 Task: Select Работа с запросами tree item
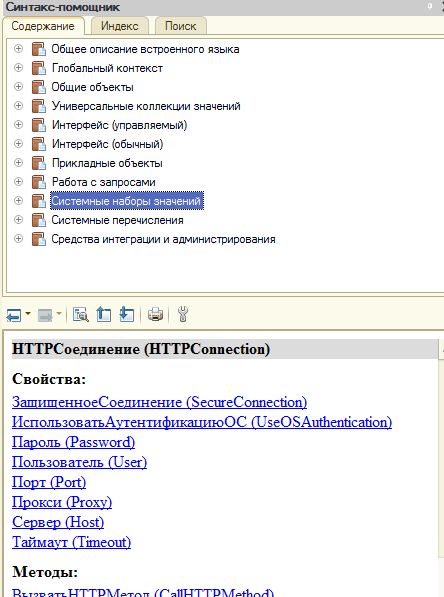(x=104, y=182)
